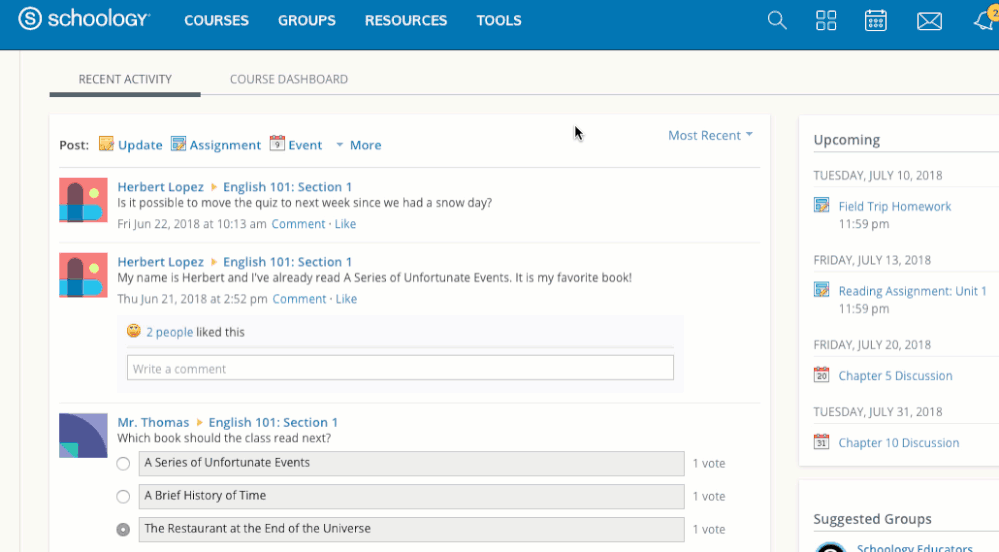Open Herbert Lopez avatar on favorite book post
999x552 pixels.
83,275
